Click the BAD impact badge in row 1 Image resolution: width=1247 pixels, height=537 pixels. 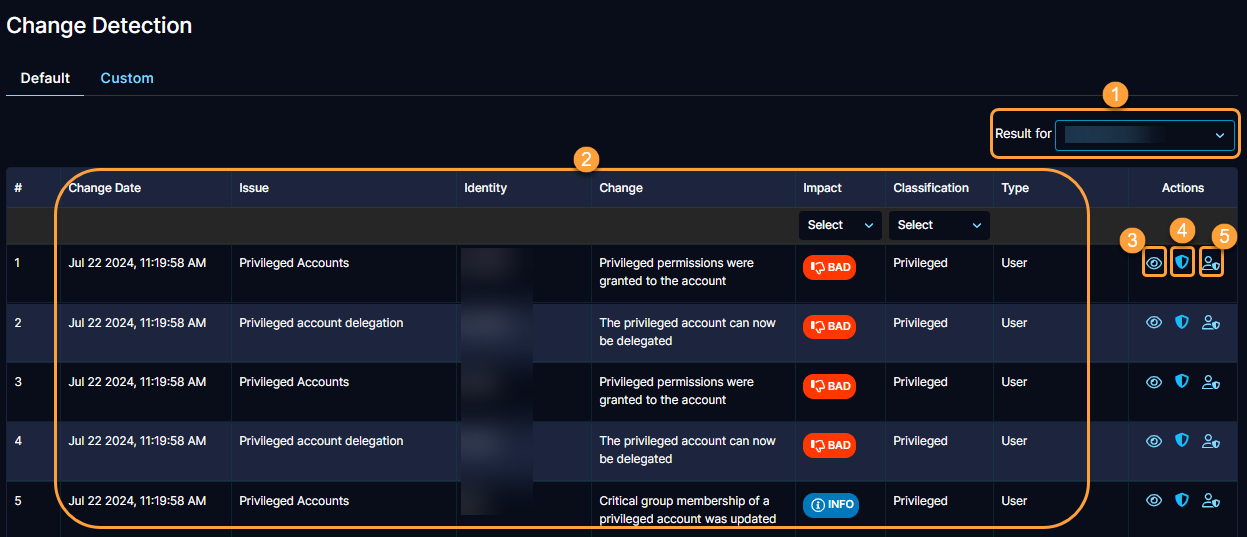pos(829,268)
